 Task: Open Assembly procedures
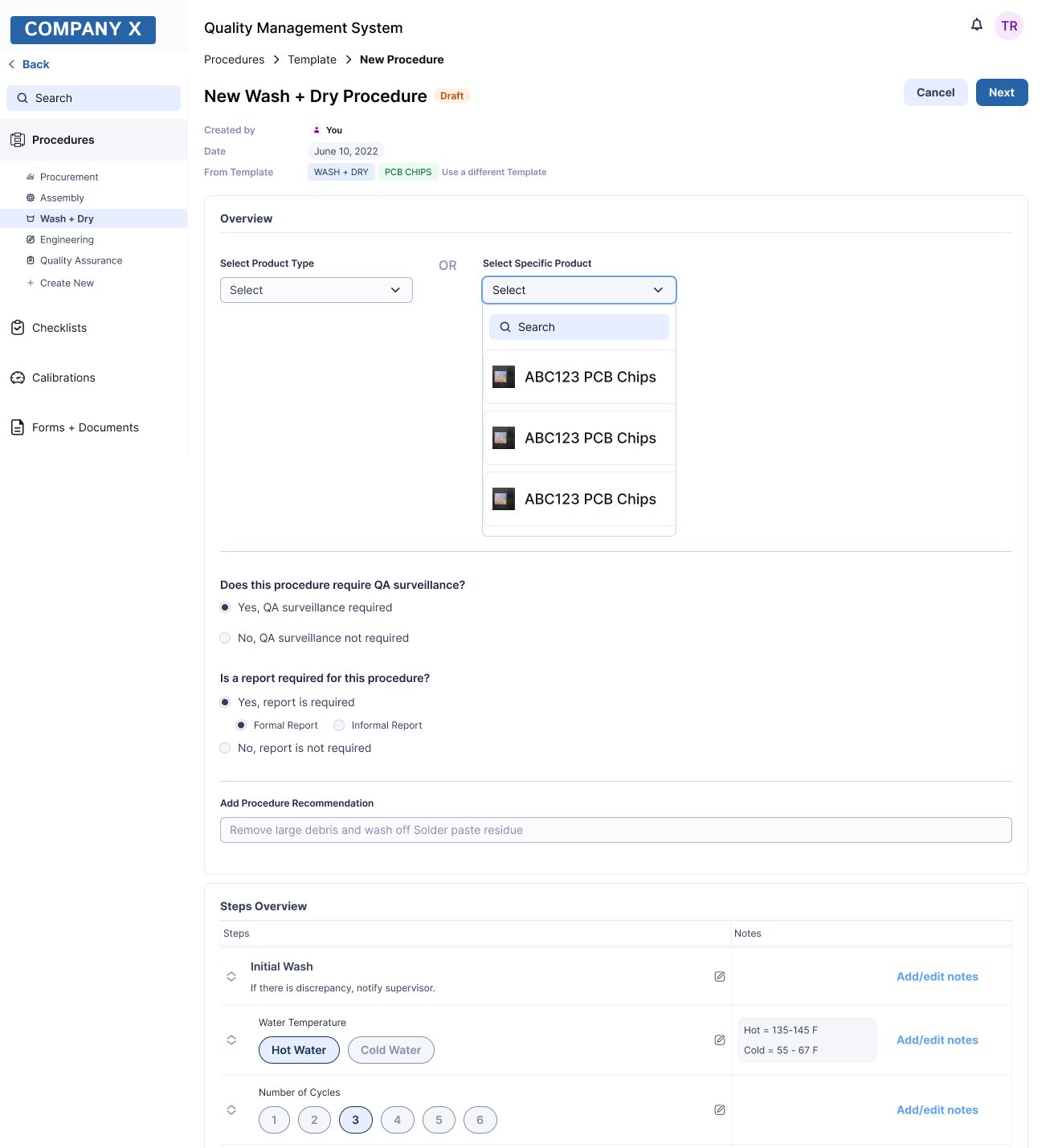pyautogui.click(x=62, y=198)
